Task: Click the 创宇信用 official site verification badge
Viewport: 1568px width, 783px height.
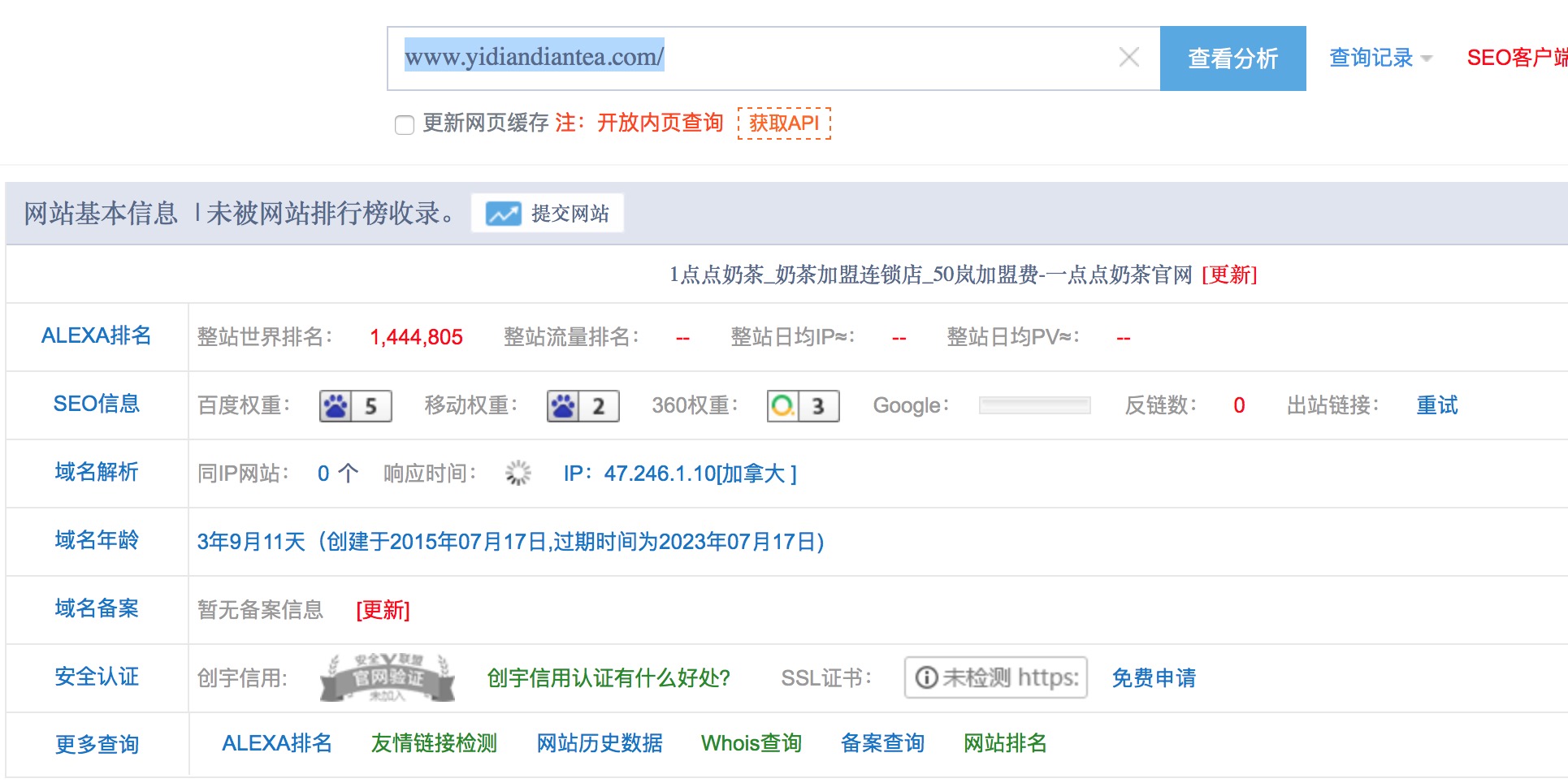Action: 388,677
